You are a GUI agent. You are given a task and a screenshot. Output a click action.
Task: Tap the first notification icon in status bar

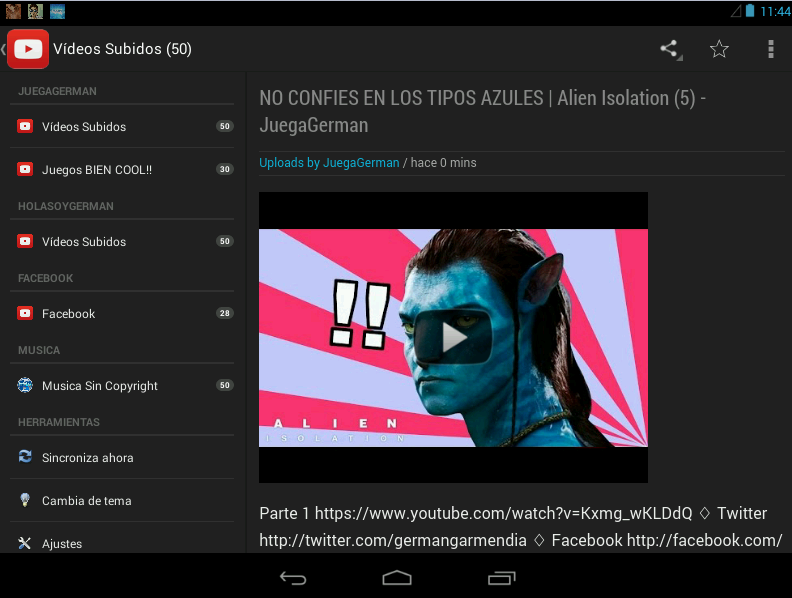13,11
